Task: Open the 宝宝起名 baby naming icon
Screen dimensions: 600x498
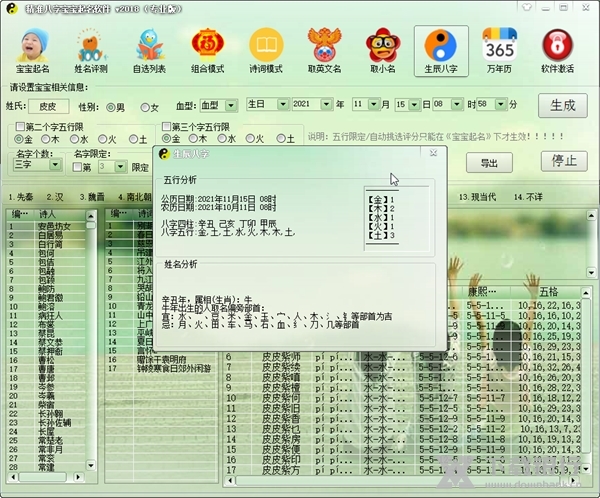Action: 33,50
